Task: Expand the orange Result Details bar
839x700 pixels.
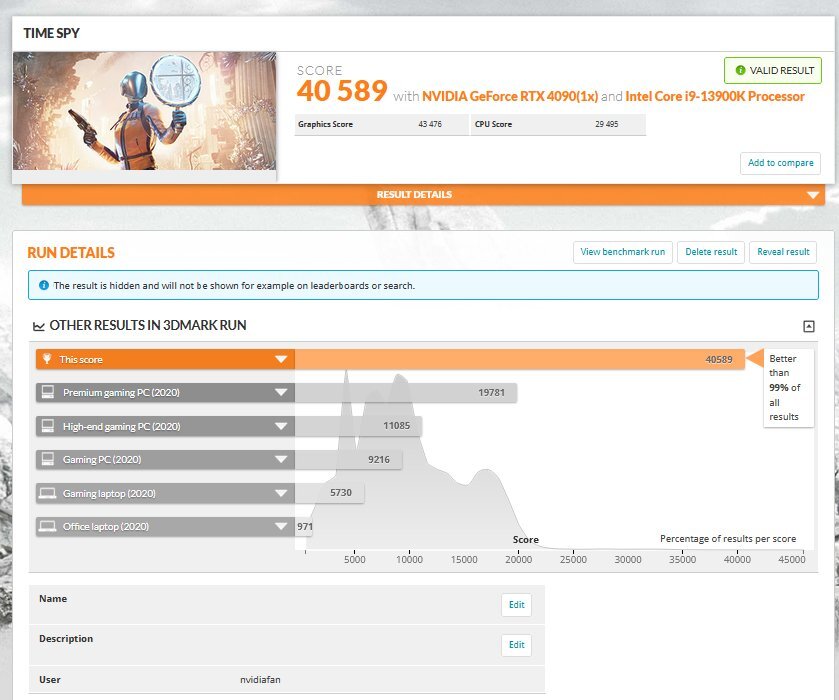Action: pyautogui.click(x=423, y=195)
